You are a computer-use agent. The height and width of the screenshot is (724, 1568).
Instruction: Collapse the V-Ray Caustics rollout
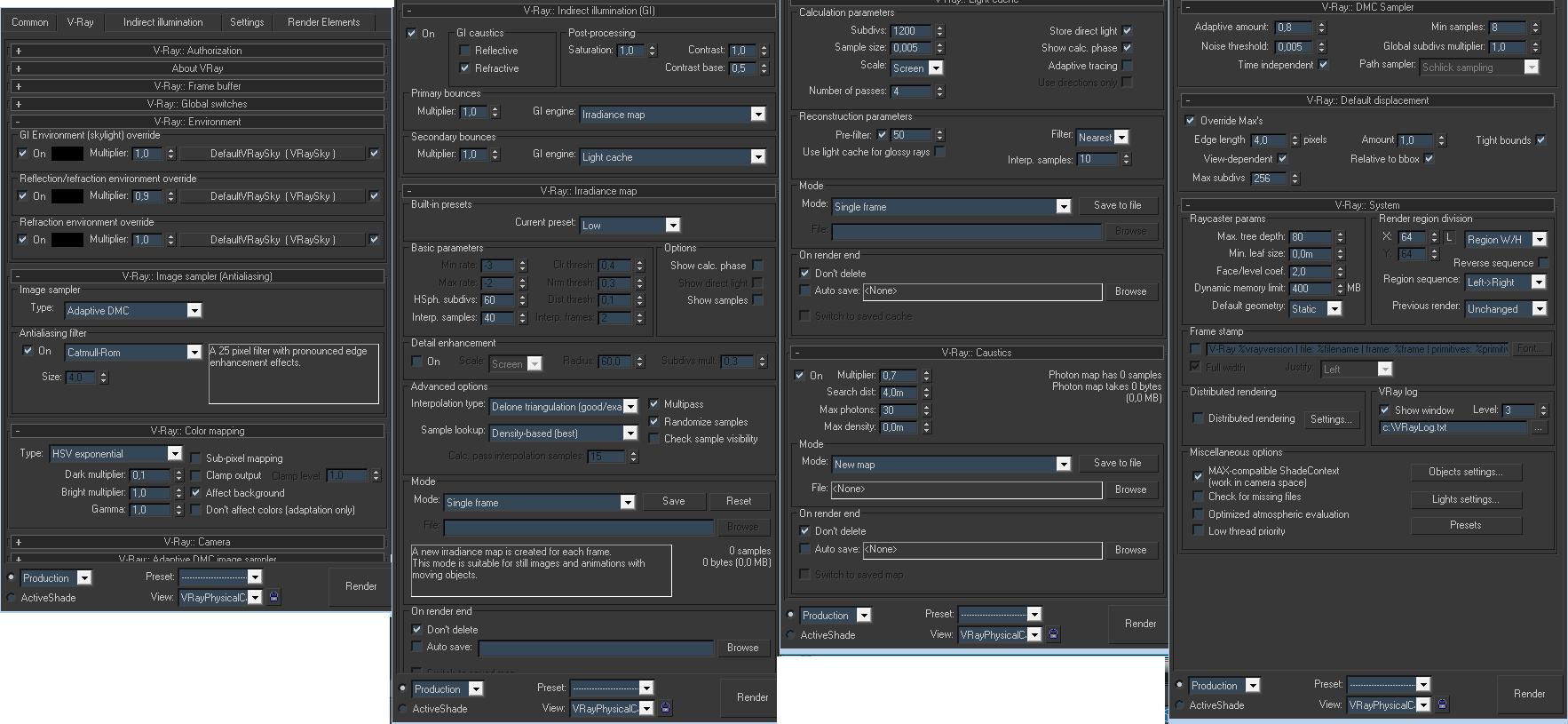977,353
